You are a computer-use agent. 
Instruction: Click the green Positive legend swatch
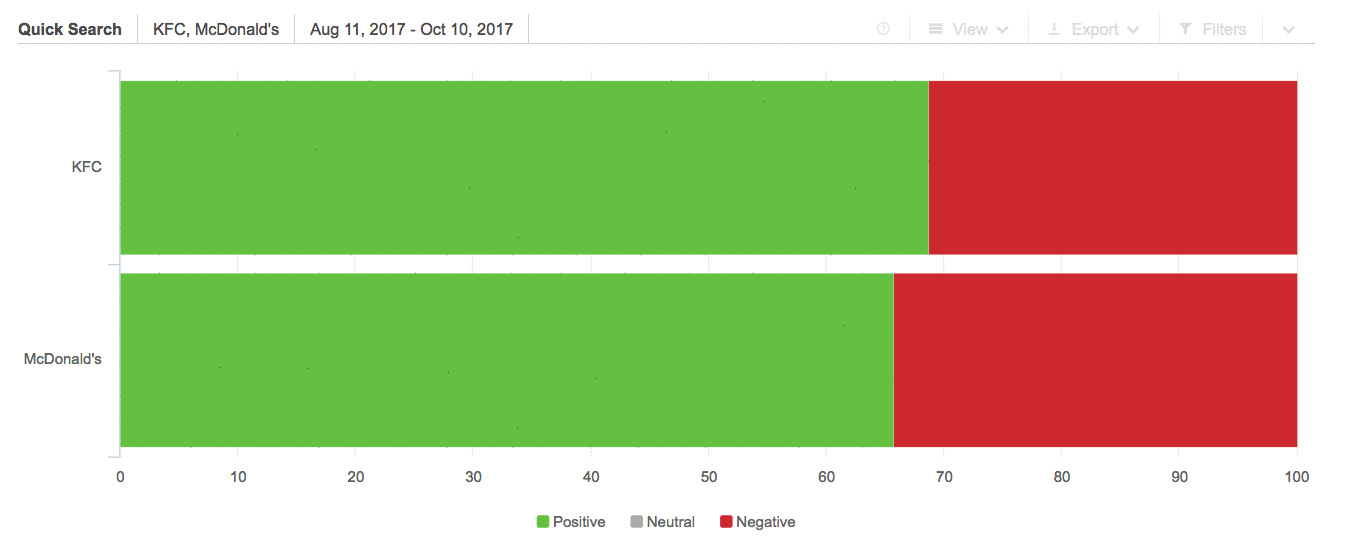[x=543, y=522]
